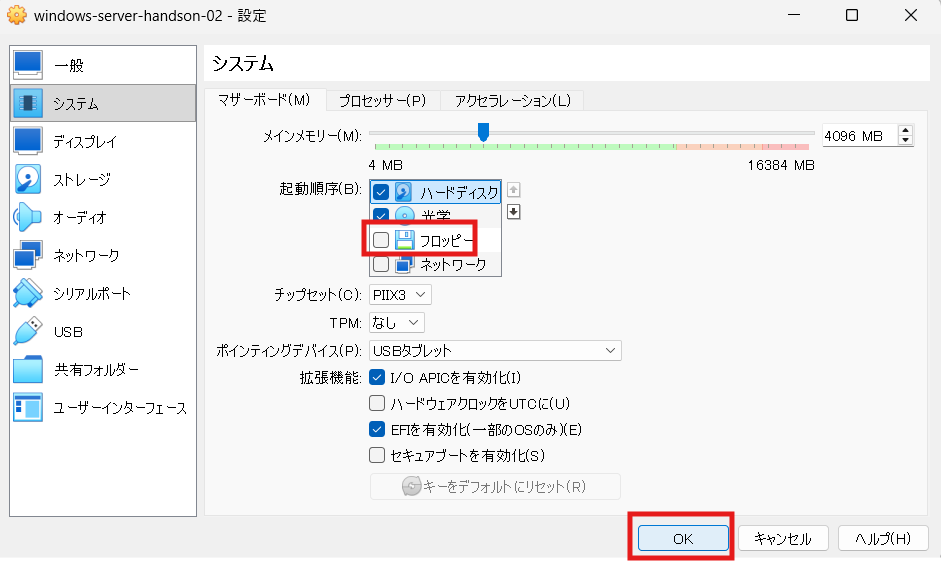This screenshot has width=941, height=562.
Task: Open the USB plug icon
Action: coord(28,331)
